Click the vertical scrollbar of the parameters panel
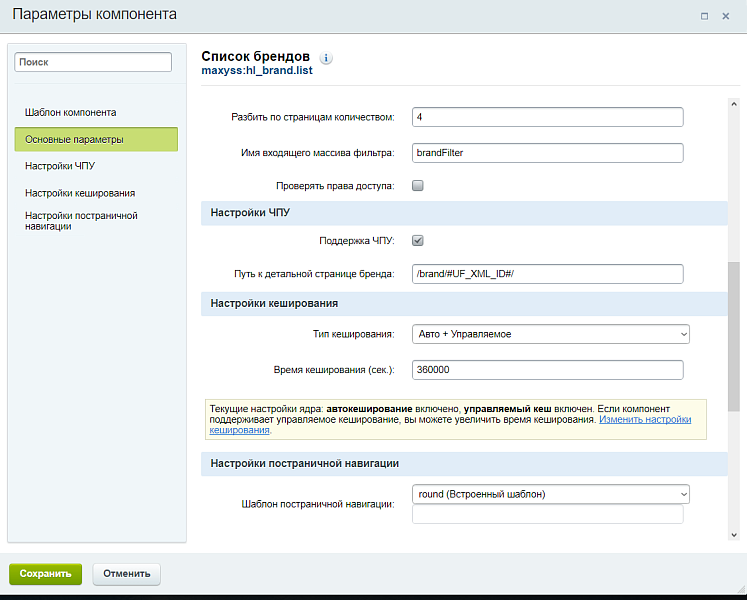The width and height of the screenshot is (747, 600). tap(734, 337)
